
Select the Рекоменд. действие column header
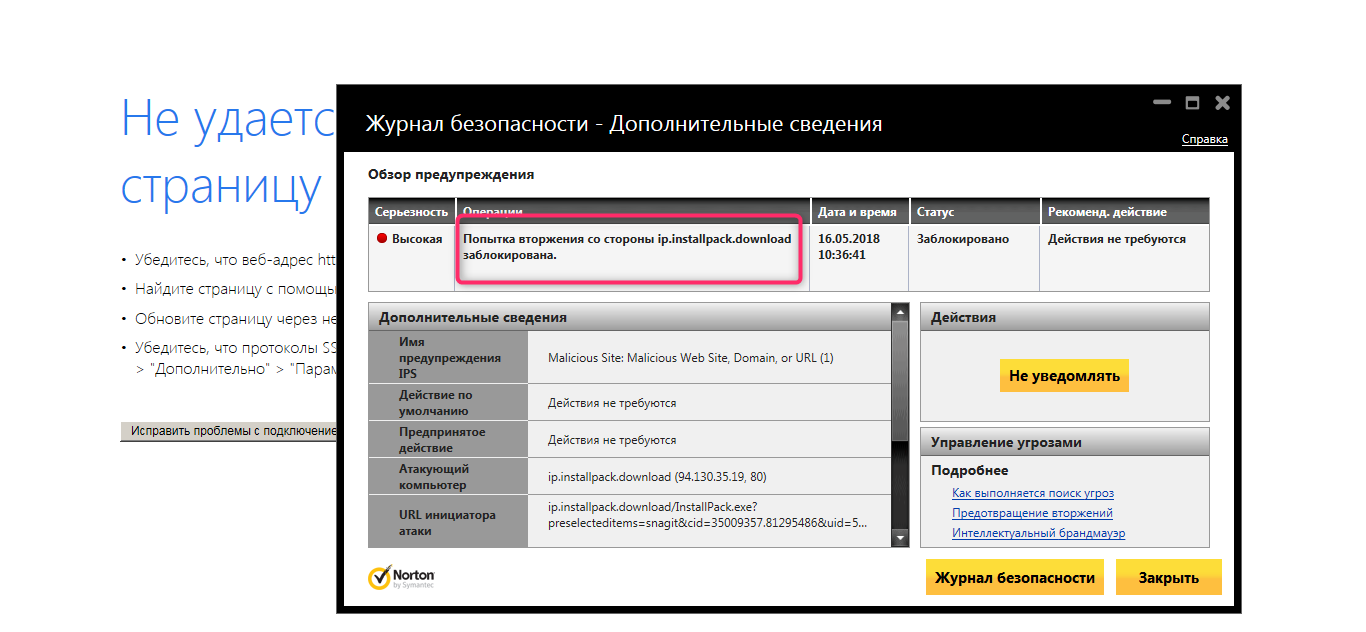pos(1125,212)
